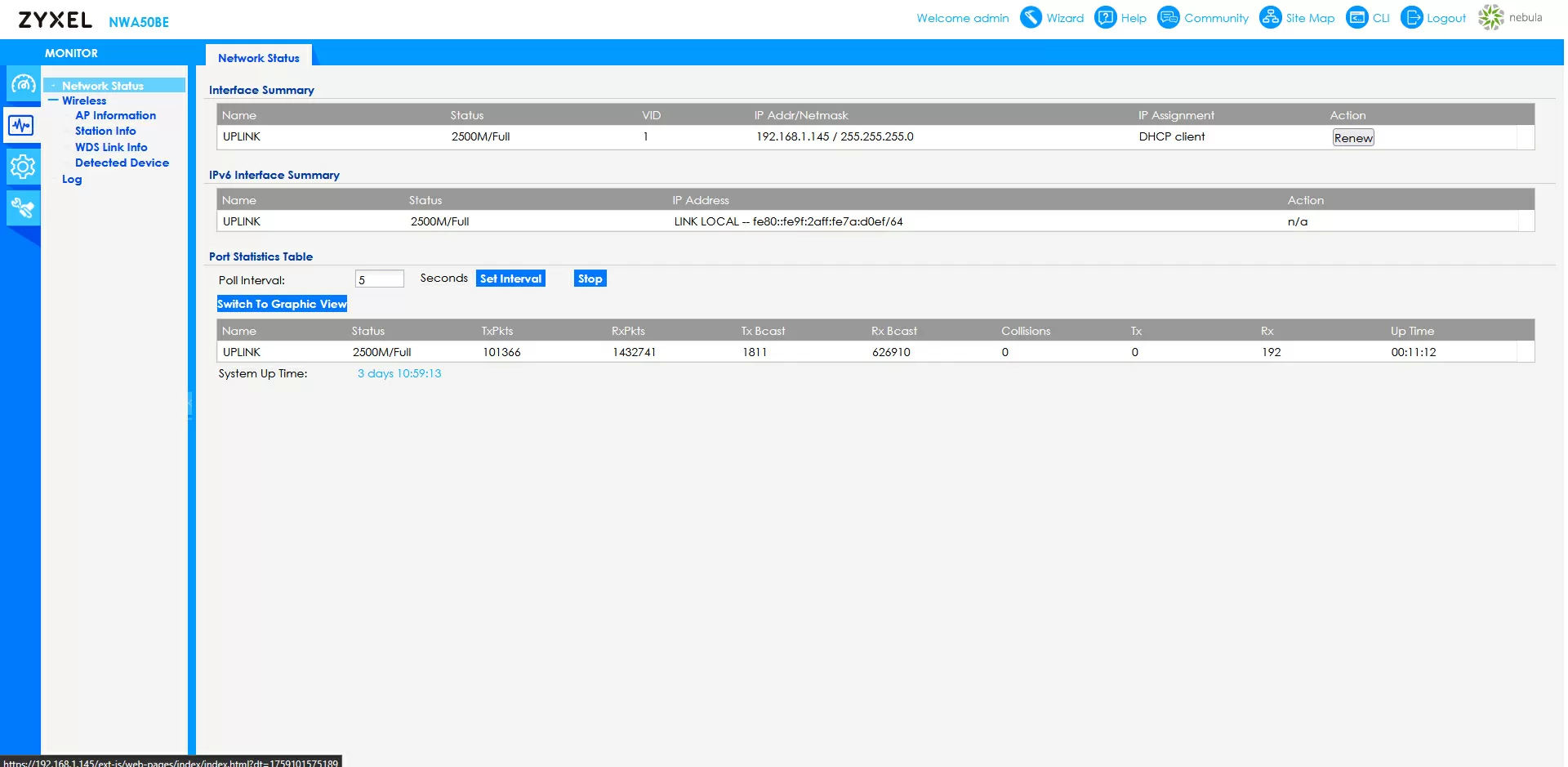Open the Configuration gear sidebar icon
Image resolution: width=1568 pixels, height=767 pixels.
(x=22, y=167)
